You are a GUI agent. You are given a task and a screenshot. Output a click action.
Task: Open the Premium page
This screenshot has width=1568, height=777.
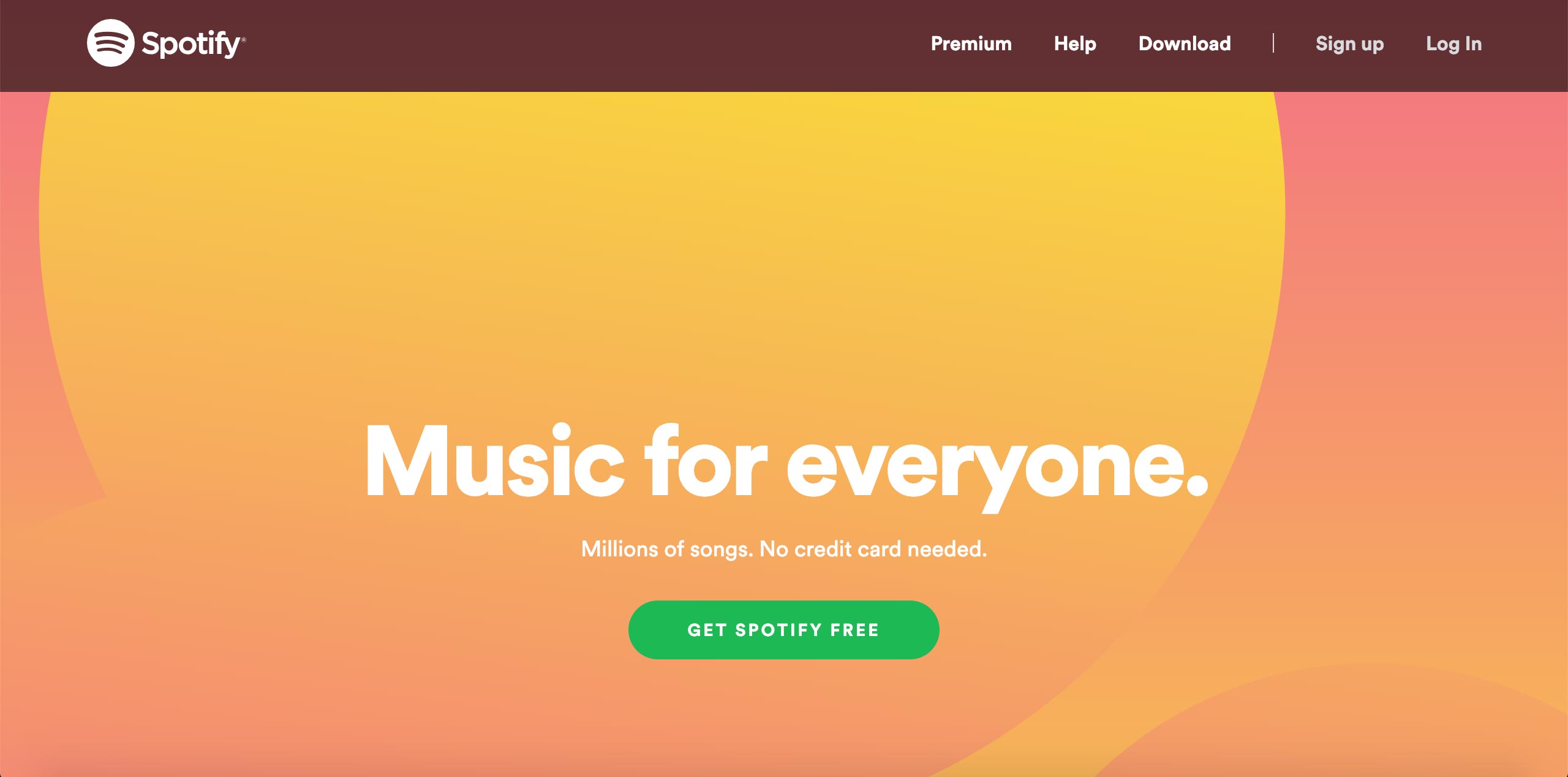click(971, 44)
